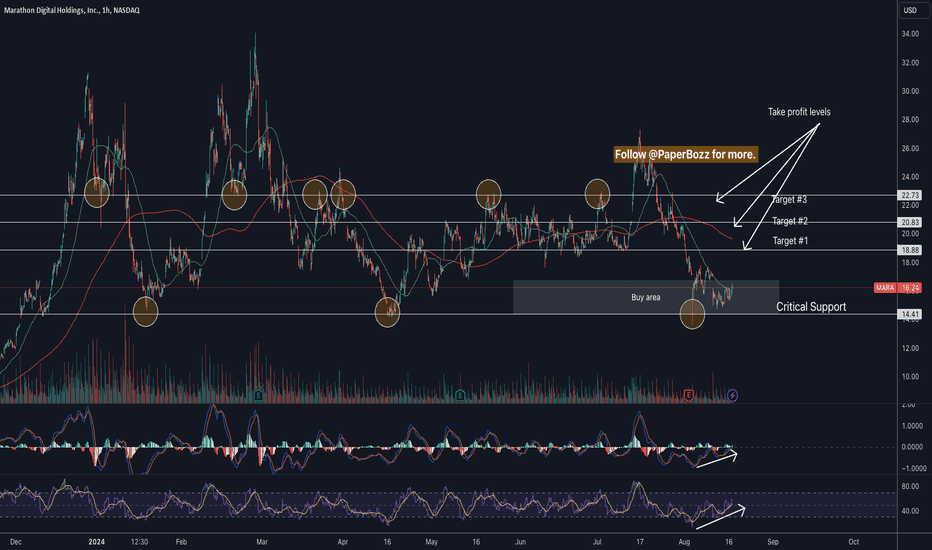Select the 18.88 horizontal line price label
Screen dimensions: 932x550
910,250
